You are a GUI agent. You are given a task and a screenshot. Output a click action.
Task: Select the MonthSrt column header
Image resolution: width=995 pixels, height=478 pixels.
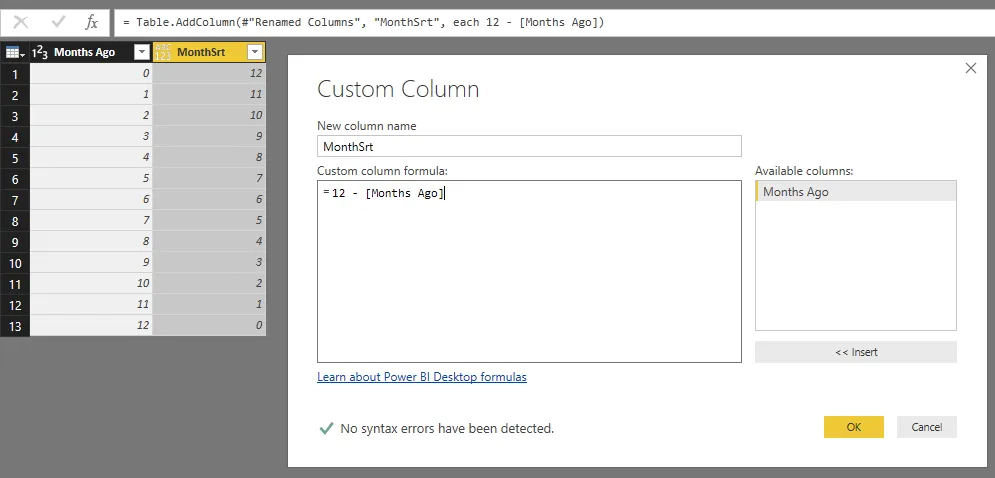click(207, 52)
